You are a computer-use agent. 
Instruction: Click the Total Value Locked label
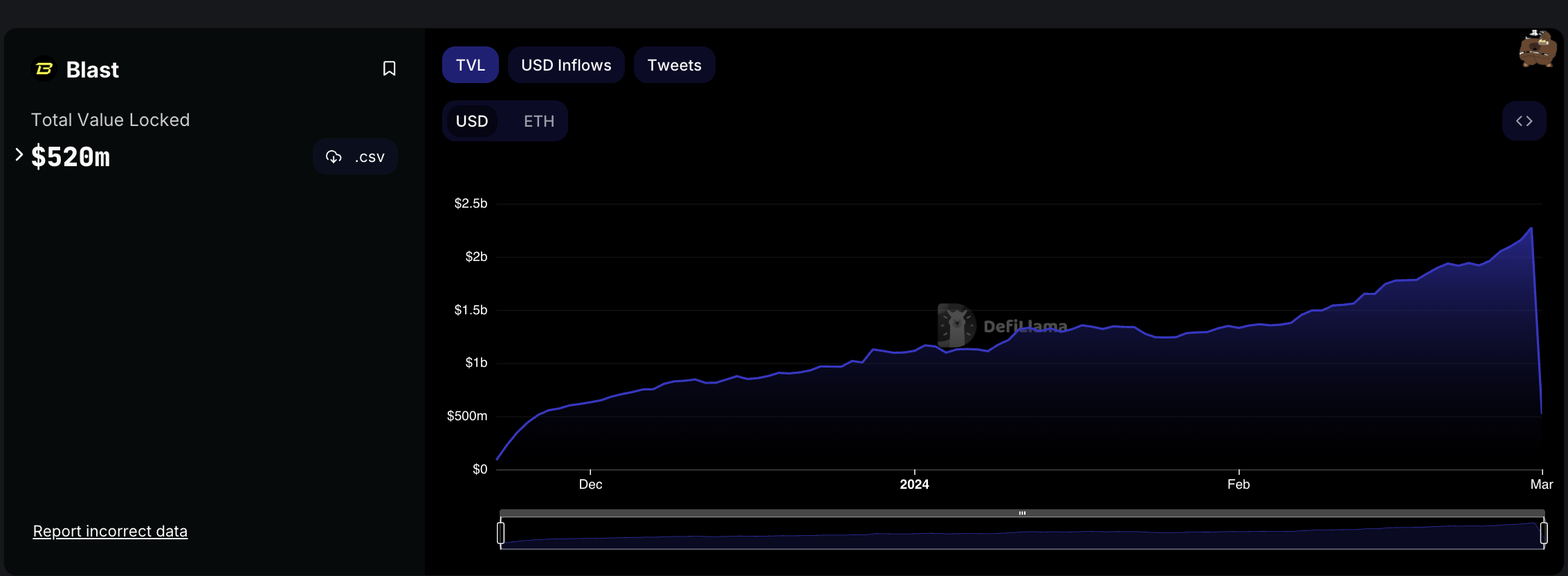click(110, 120)
